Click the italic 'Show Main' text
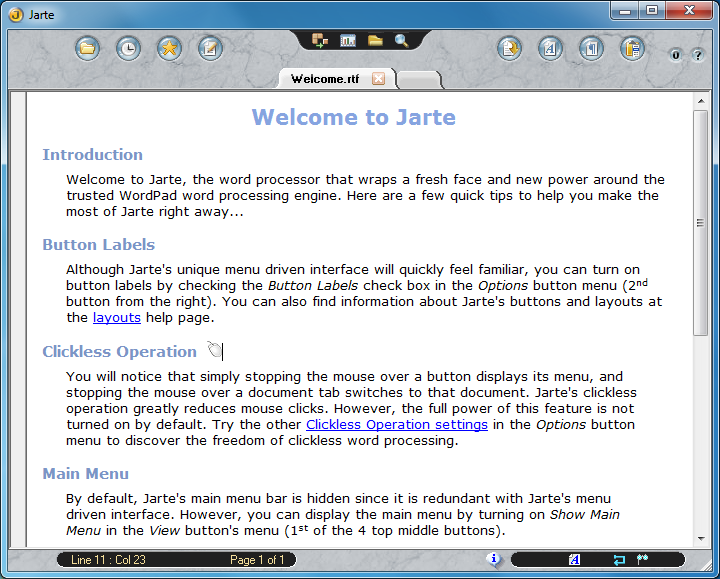 pyautogui.click(x=585, y=514)
